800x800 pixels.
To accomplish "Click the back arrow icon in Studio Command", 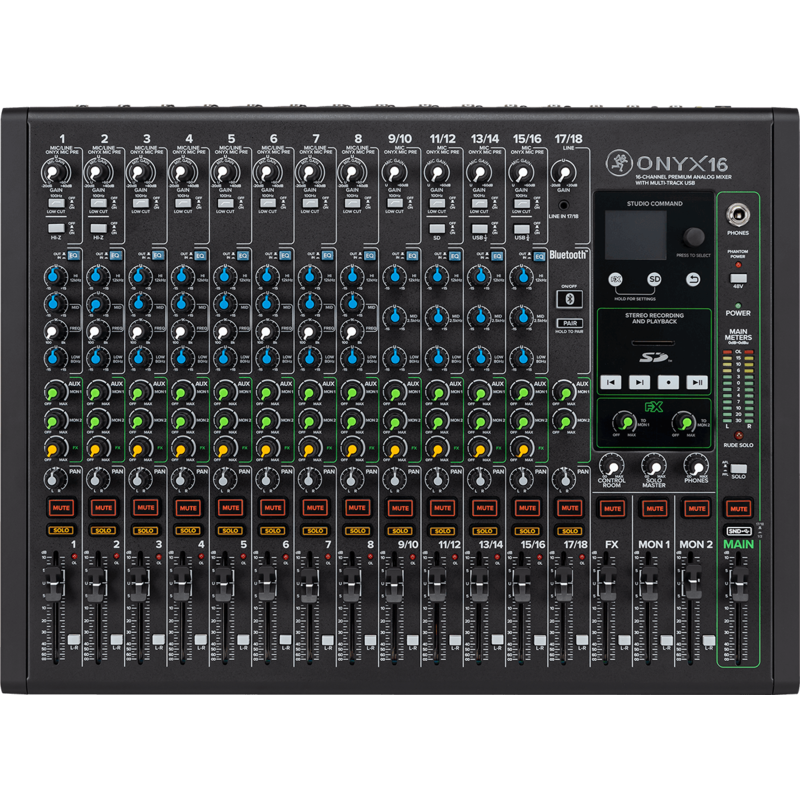I will point(695,279).
